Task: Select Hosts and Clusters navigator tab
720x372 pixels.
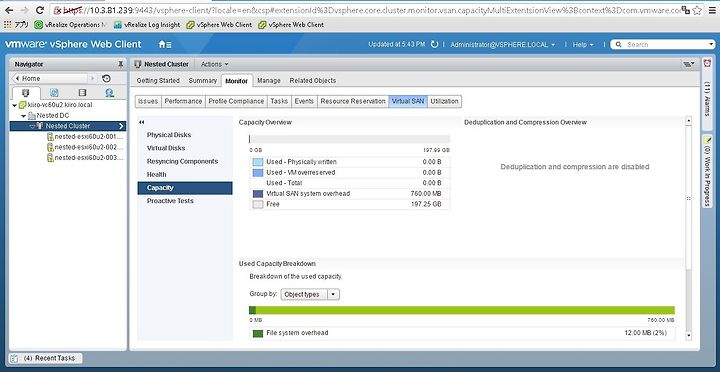Action: [25, 93]
